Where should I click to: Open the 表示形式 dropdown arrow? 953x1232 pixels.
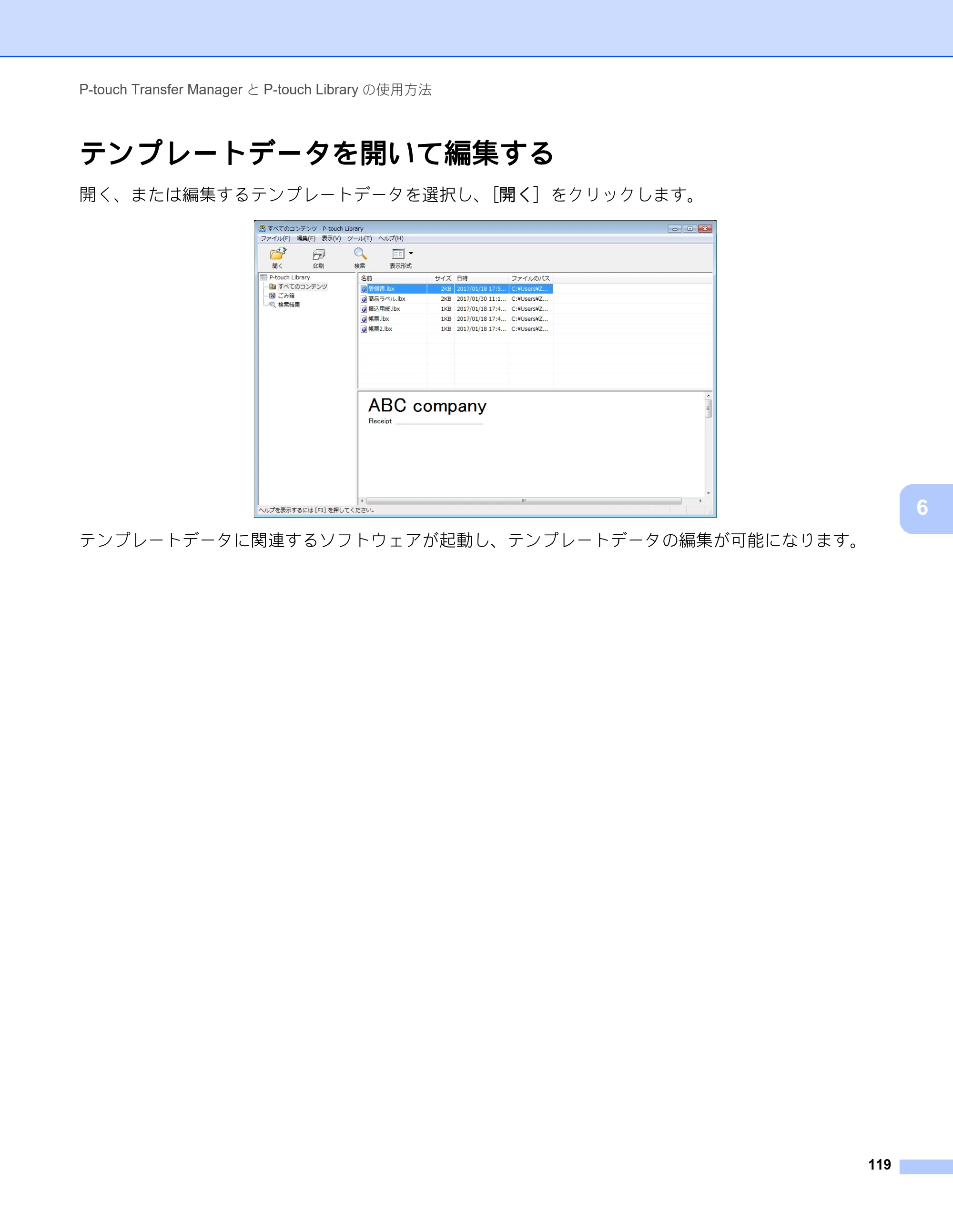tap(411, 253)
